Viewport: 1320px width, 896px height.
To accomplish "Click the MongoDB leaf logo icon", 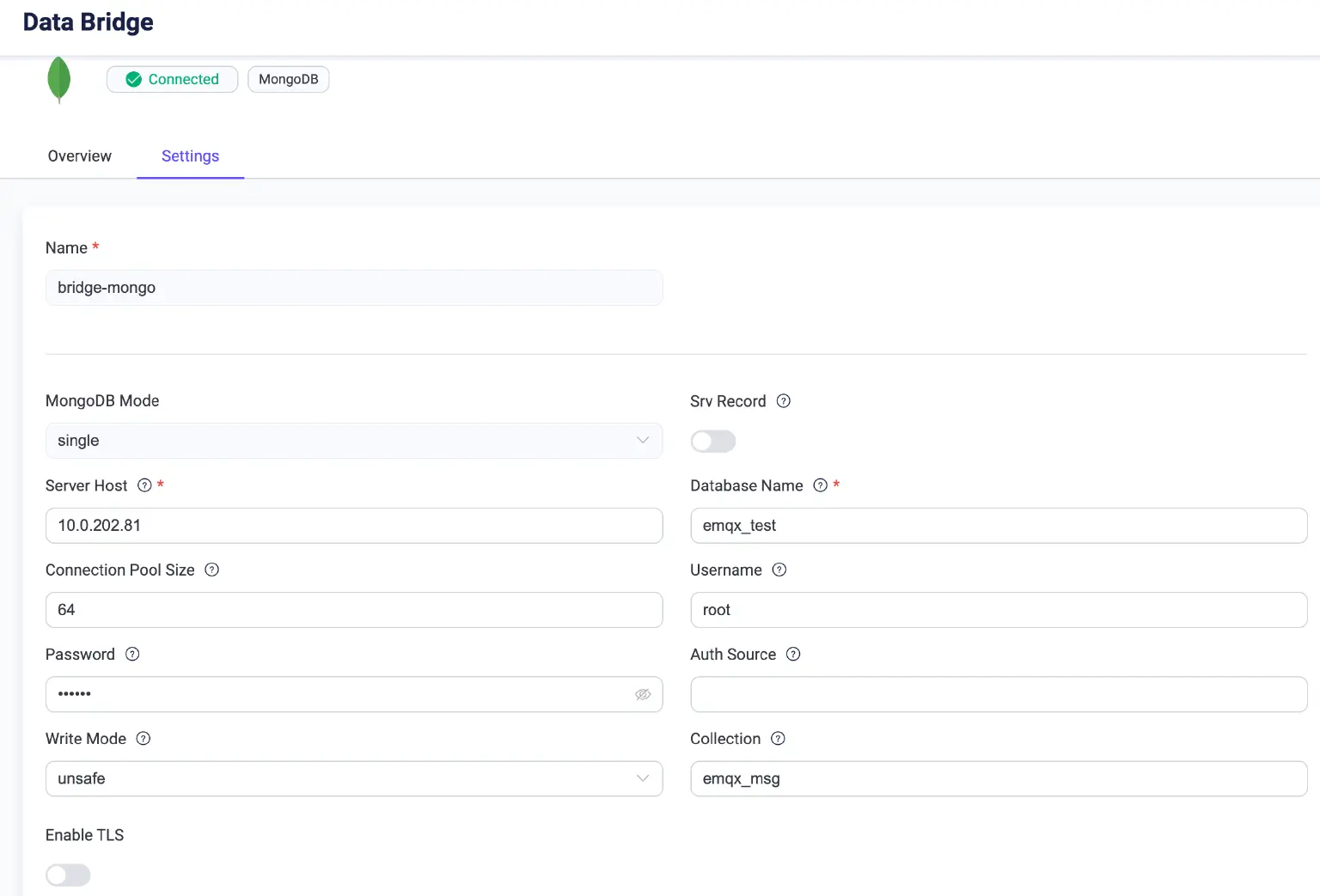I will click(x=58, y=80).
